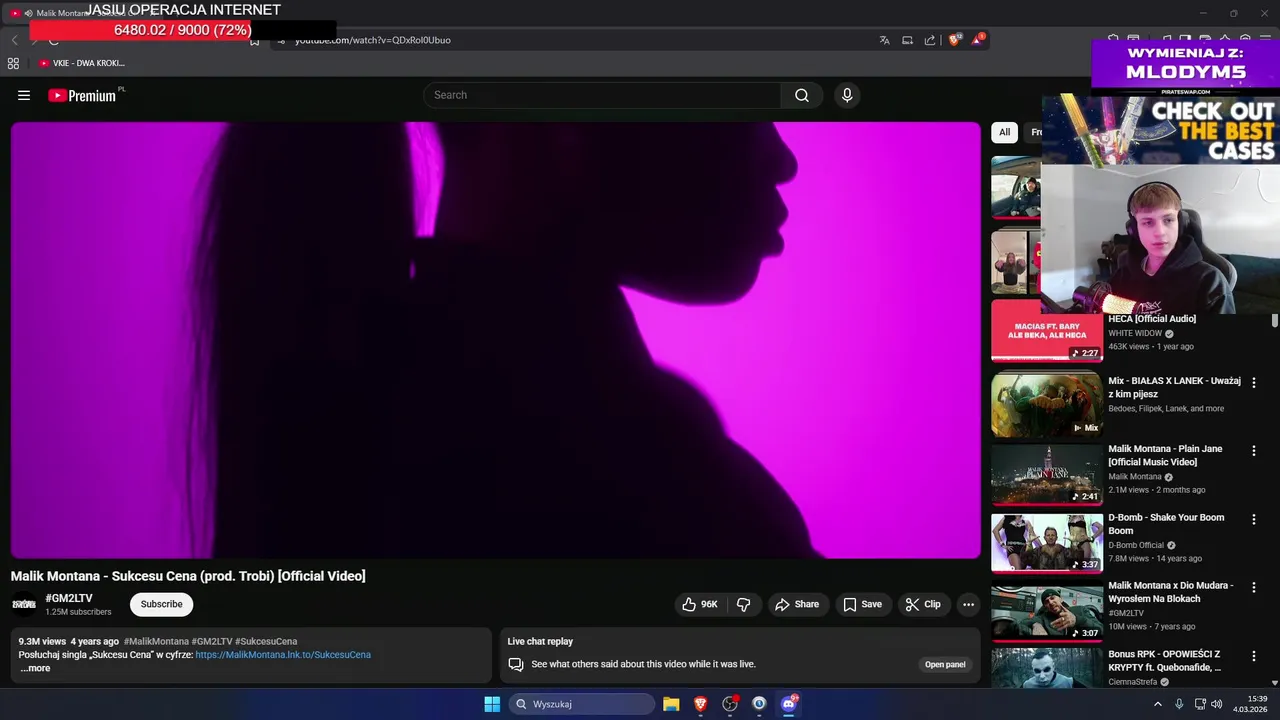Open MalikMontana.lnk.to/SukcesuCena link
1280x720 pixels.
[x=283, y=655]
